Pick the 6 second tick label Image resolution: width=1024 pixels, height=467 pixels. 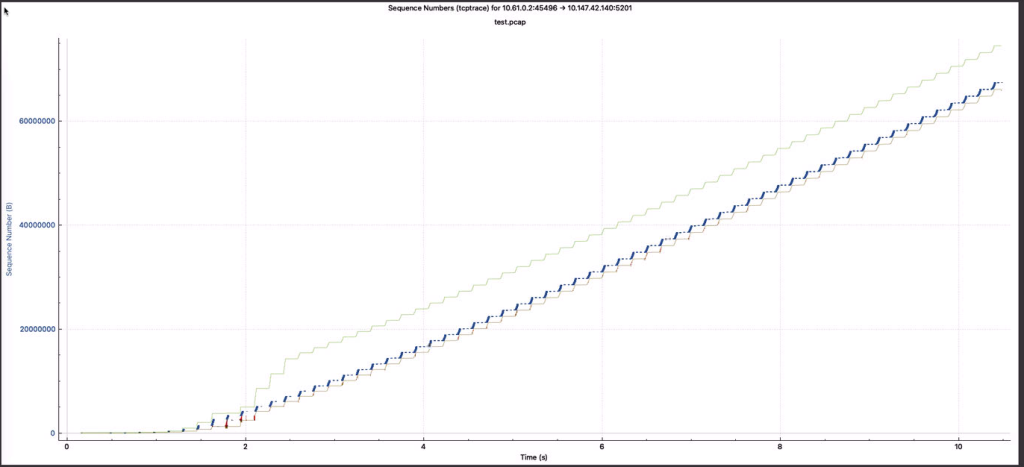pos(601,444)
